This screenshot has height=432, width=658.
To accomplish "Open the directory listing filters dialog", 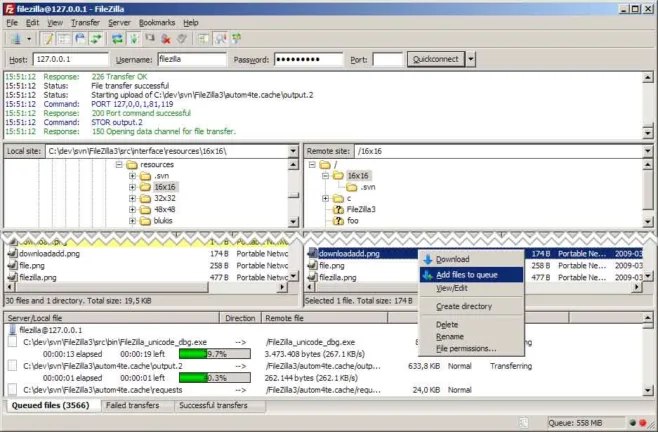I will tap(204, 39).
